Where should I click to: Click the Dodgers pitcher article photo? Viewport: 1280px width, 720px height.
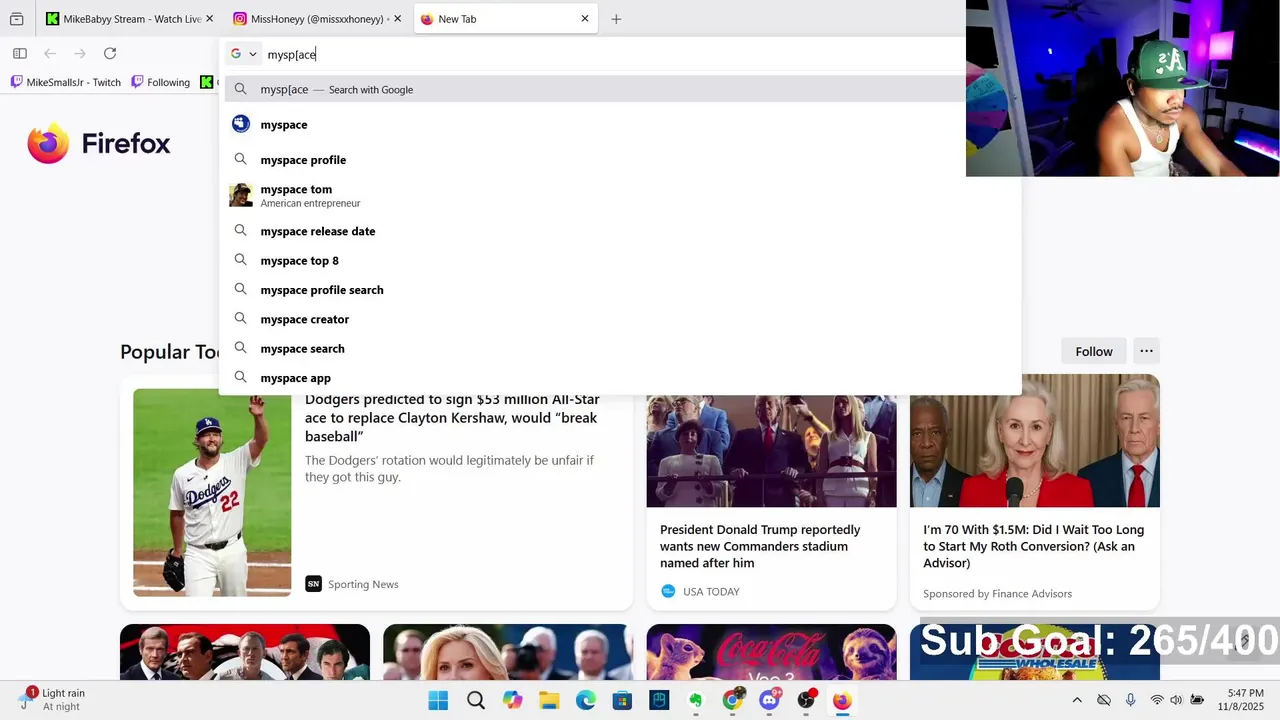212,492
